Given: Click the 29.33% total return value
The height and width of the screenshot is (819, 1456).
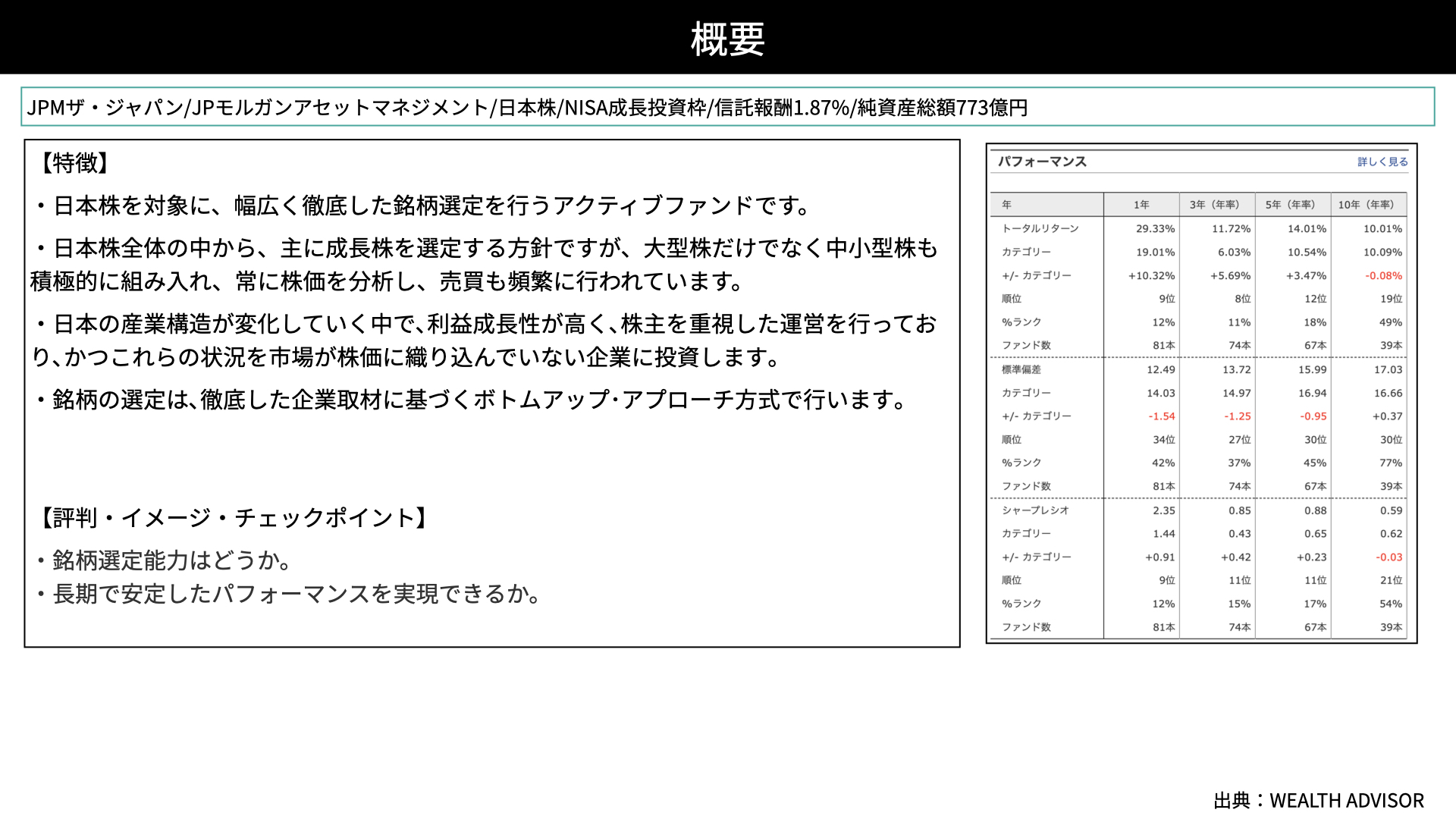Looking at the screenshot, I should [x=1155, y=228].
